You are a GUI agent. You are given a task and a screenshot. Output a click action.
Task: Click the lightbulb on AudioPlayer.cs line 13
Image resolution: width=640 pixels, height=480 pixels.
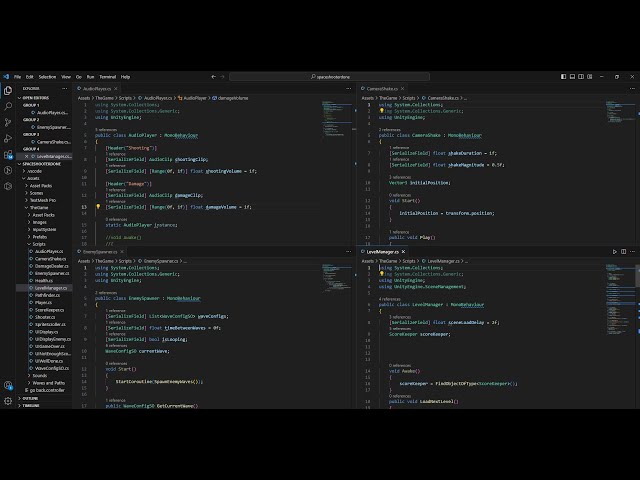[x=98, y=207]
